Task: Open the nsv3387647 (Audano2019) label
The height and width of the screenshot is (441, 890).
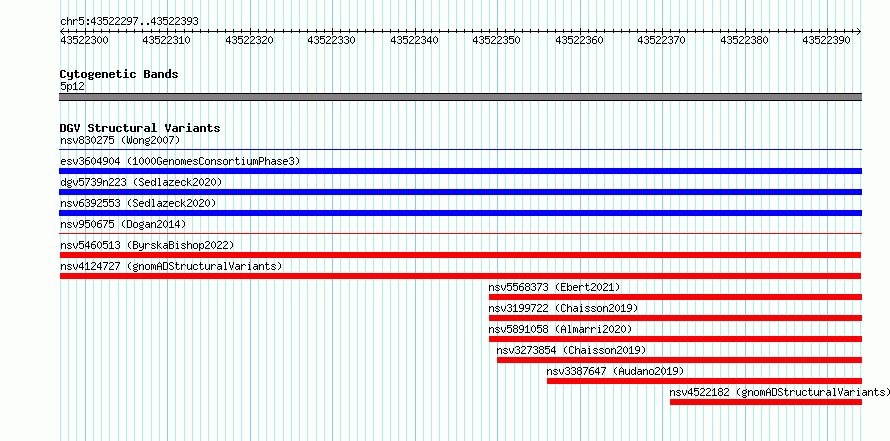Action: (x=616, y=371)
